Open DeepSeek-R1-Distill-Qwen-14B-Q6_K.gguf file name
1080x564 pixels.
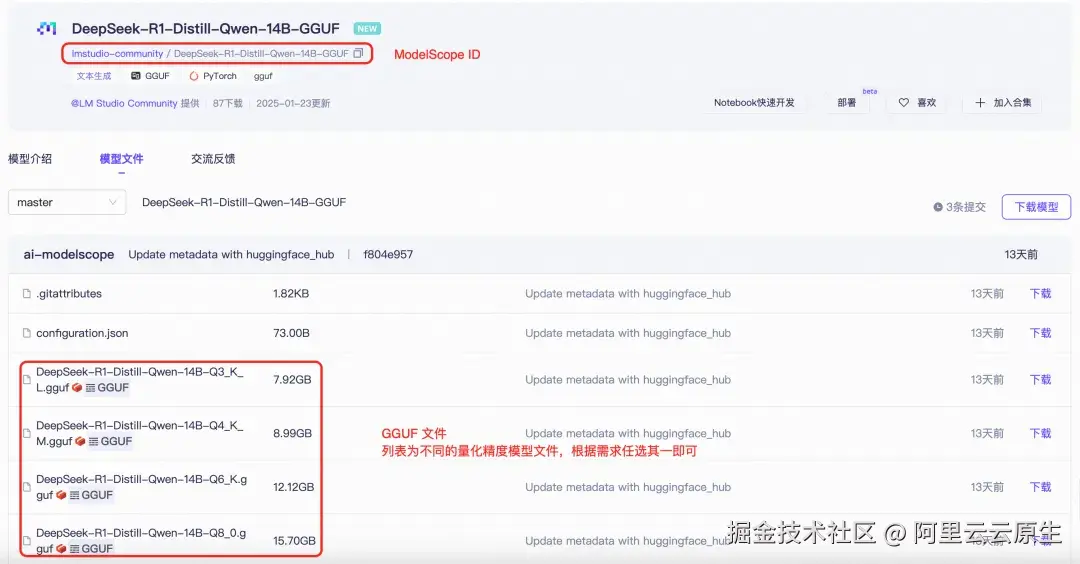[141, 487]
